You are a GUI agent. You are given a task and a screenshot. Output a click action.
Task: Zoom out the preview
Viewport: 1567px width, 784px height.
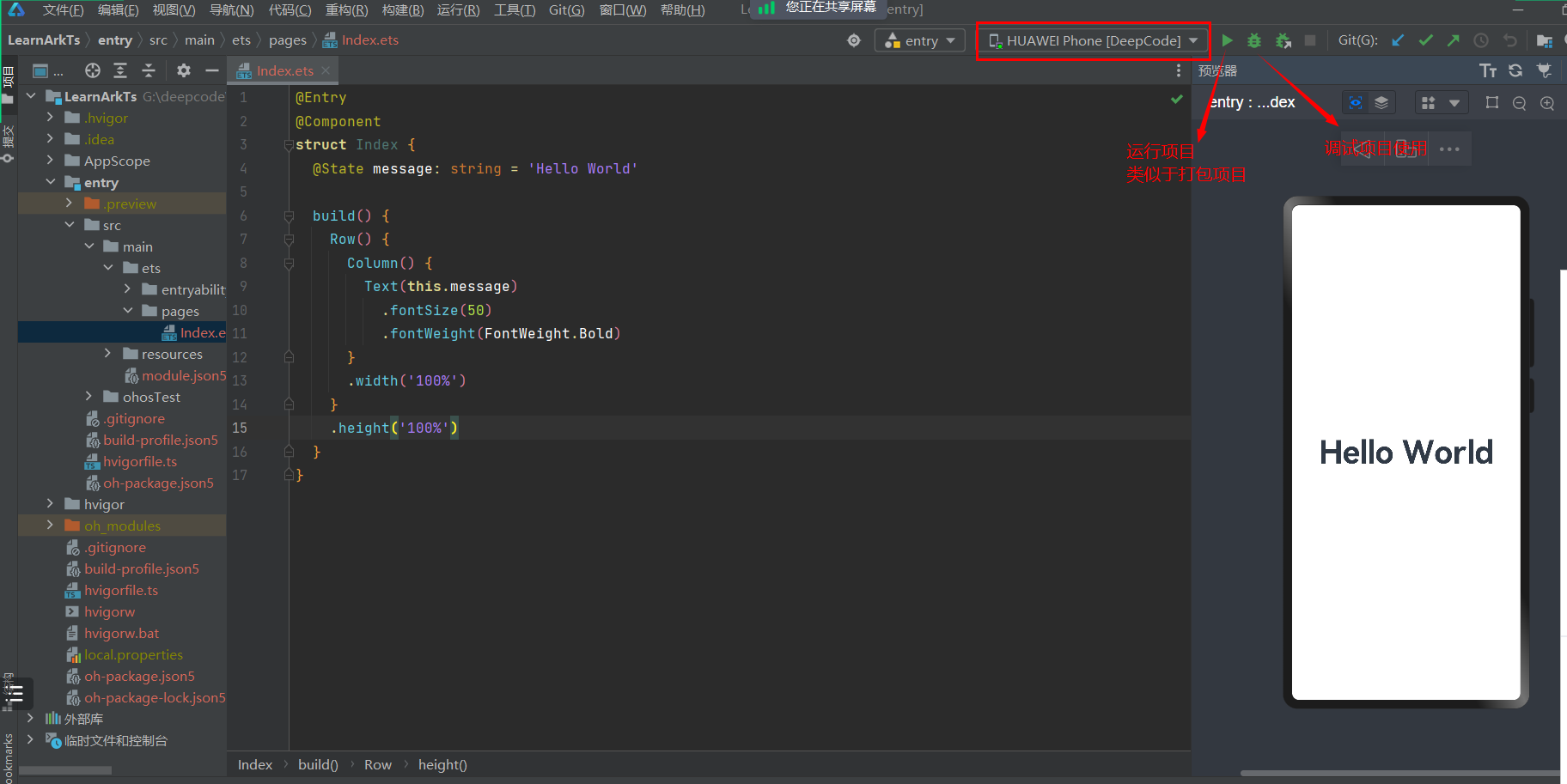coord(1520,103)
